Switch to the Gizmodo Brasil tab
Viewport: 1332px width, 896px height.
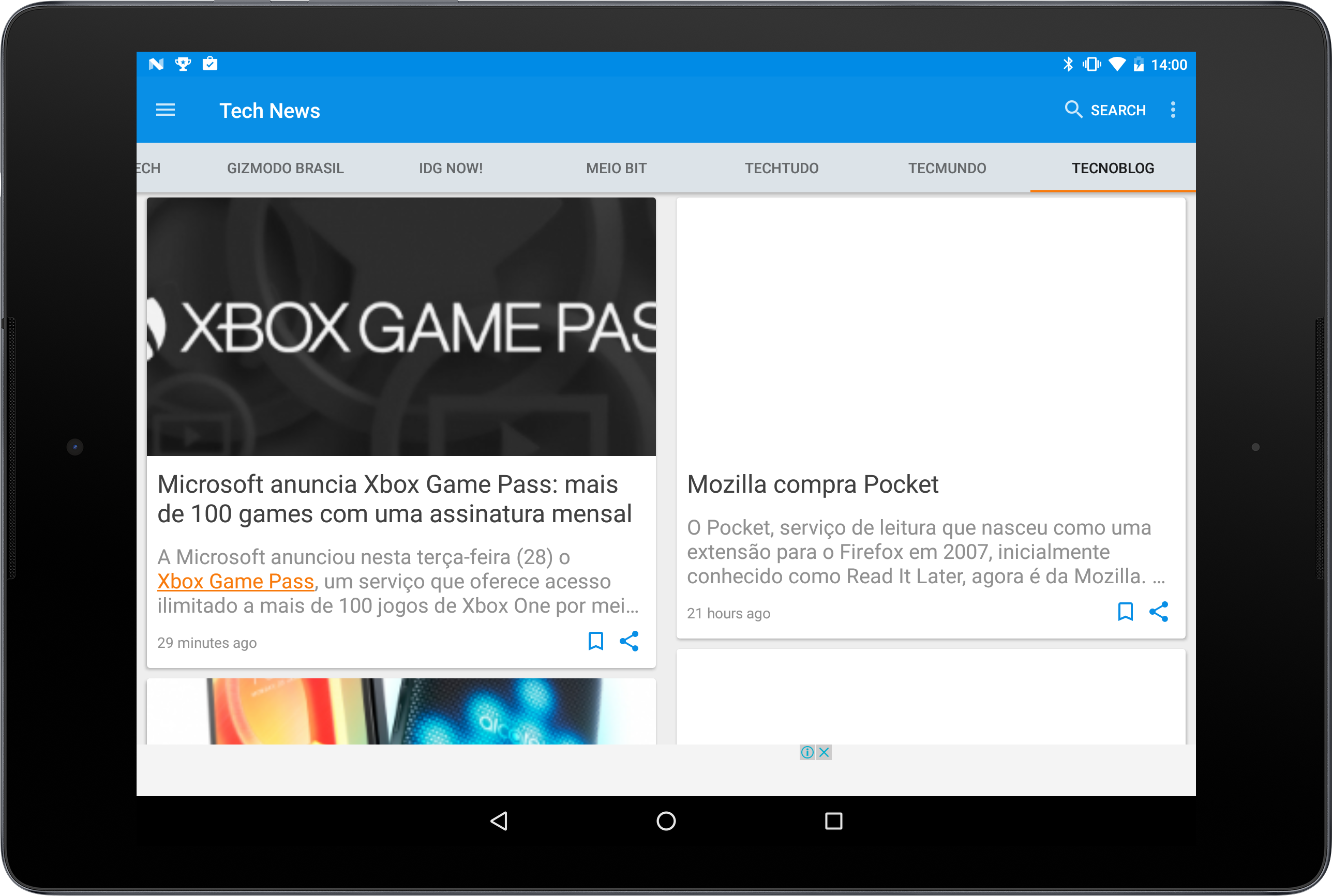click(x=285, y=168)
